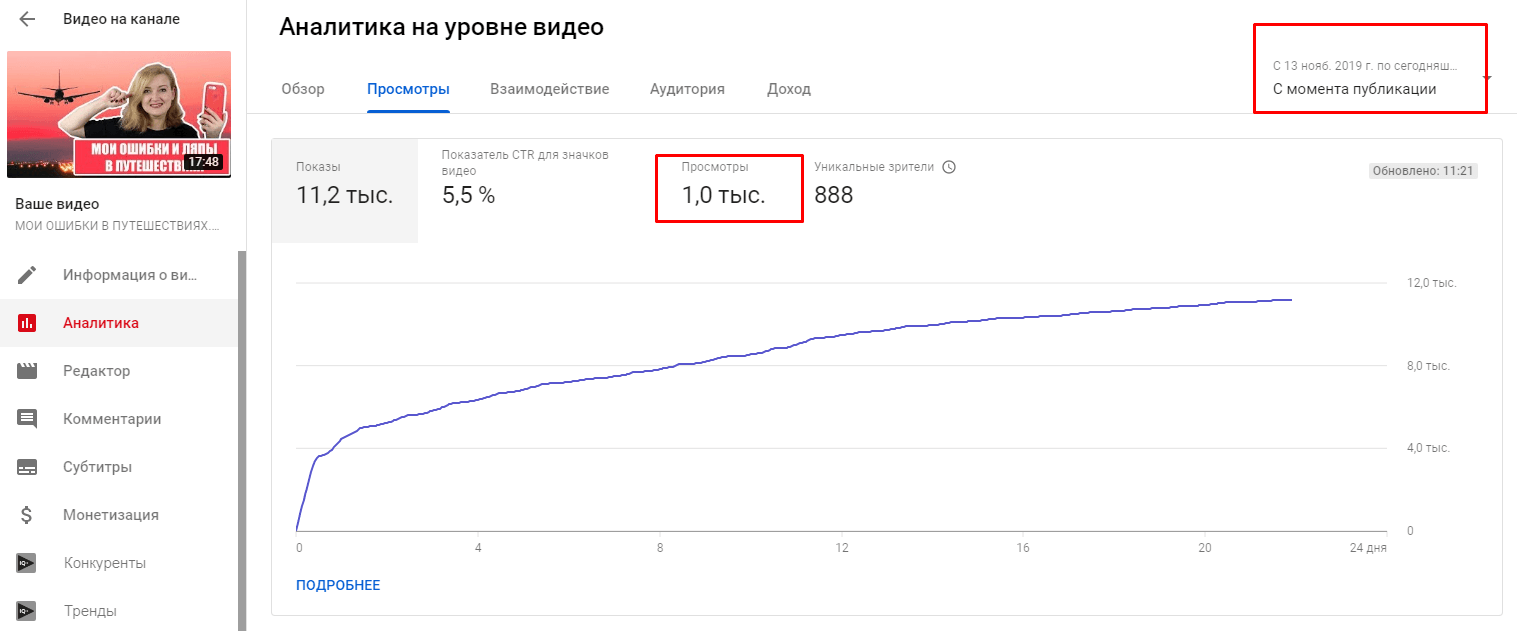Select the Показы metric card
The width and height of the screenshot is (1517, 631).
coord(345,190)
